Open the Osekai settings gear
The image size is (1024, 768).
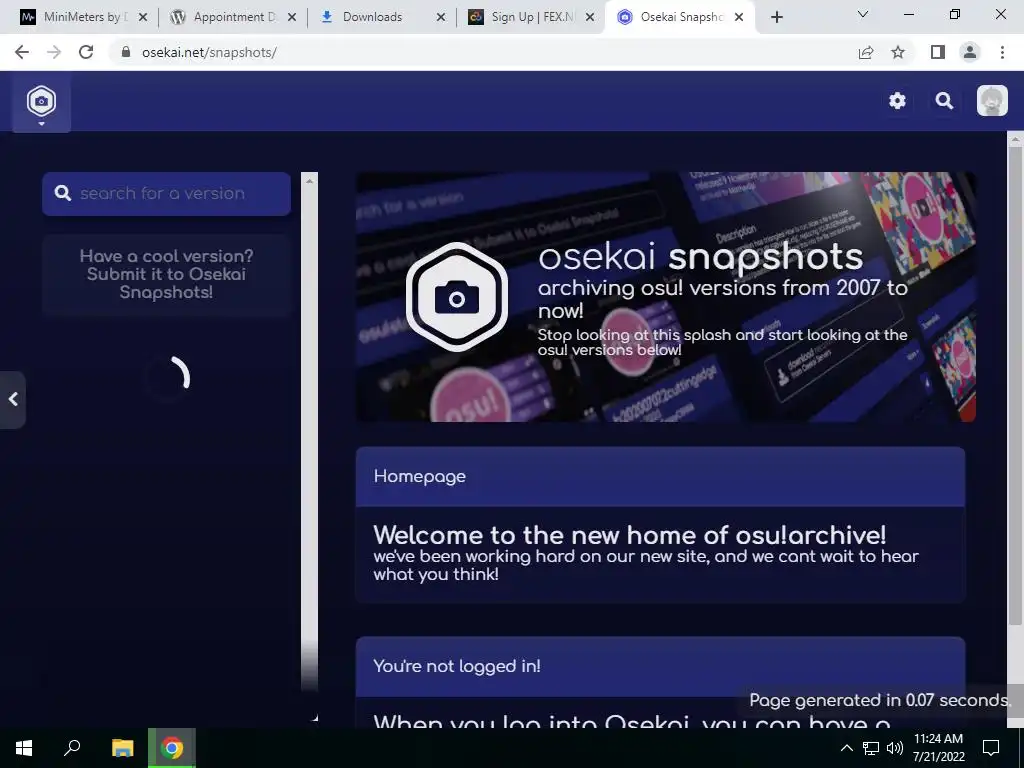(x=897, y=101)
